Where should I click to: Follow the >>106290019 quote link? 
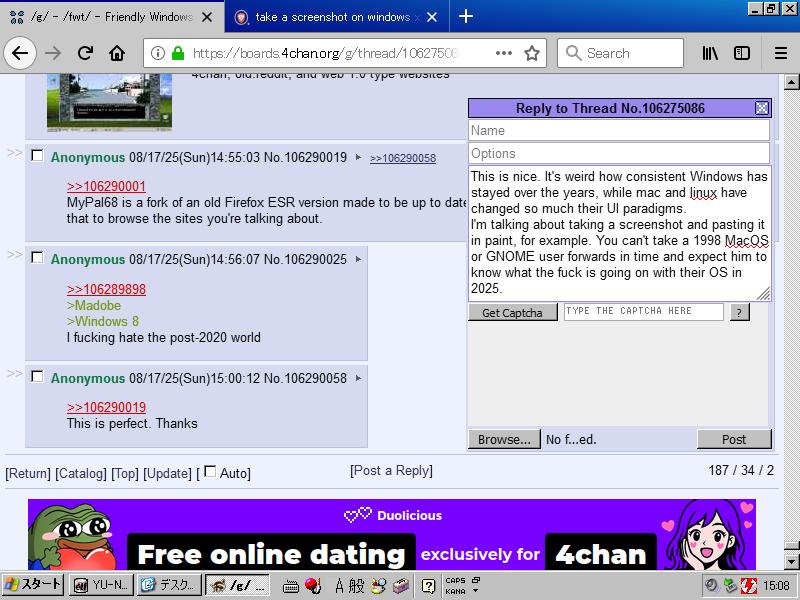[x=106, y=407]
